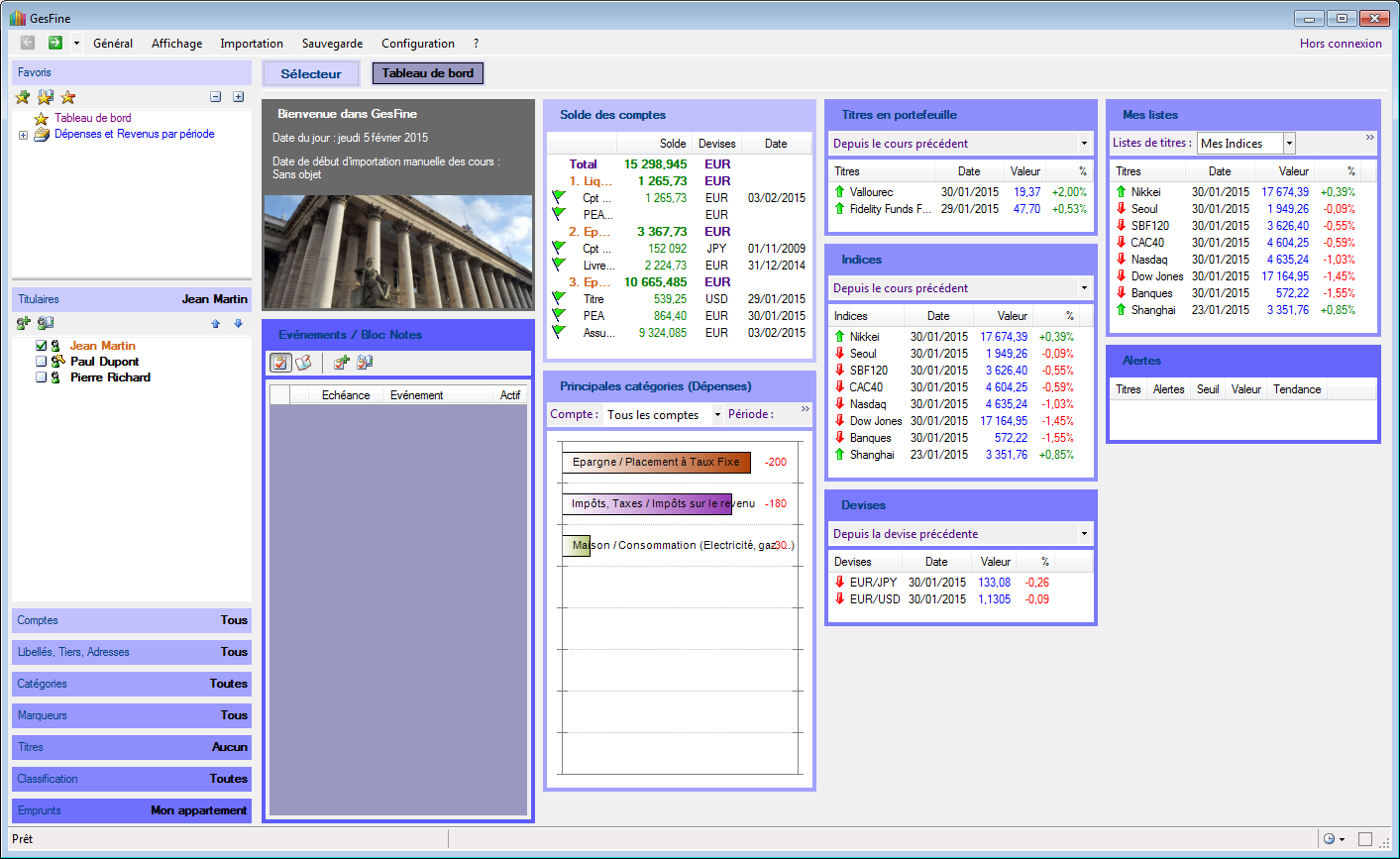Click the Sélecteur button

pos(311,73)
